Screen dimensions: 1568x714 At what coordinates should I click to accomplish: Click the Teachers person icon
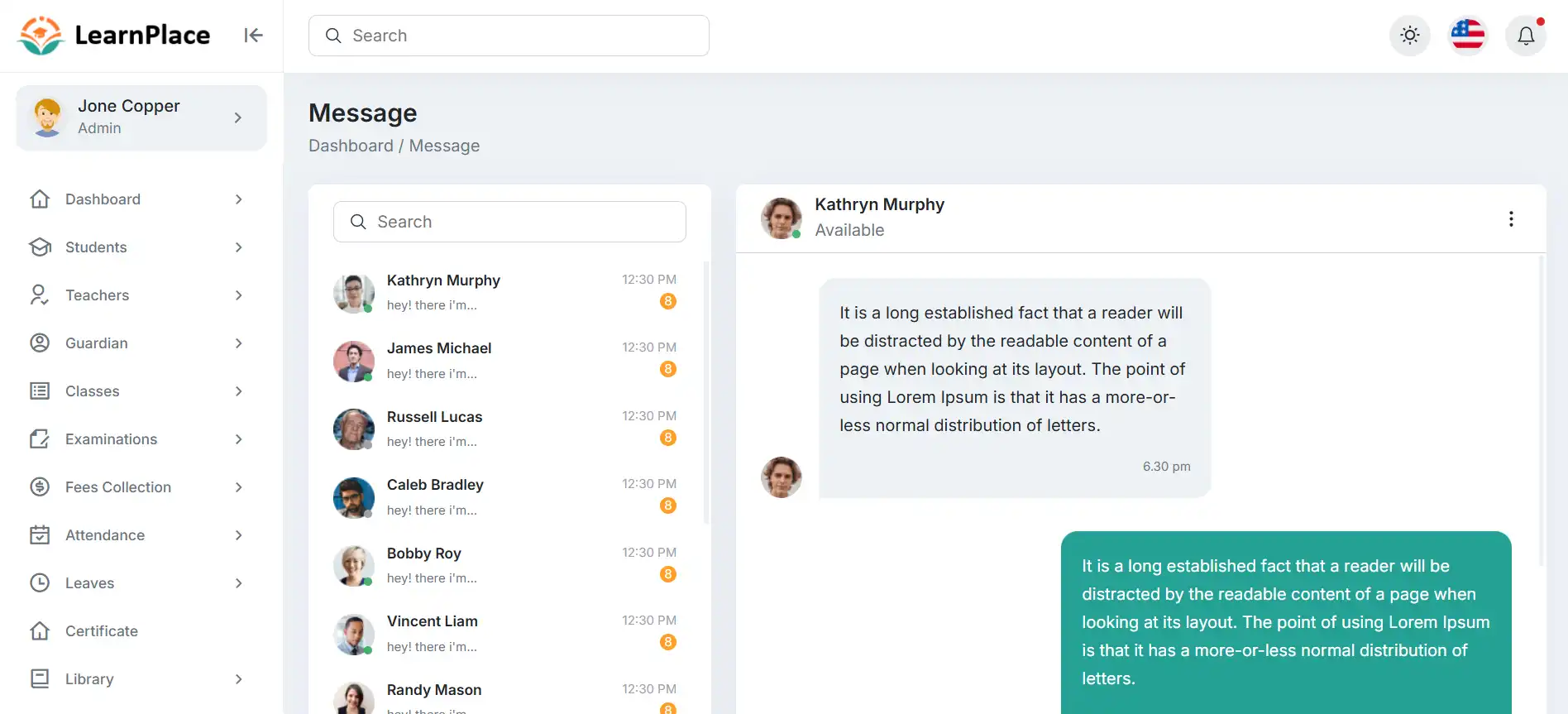tap(40, 295)
